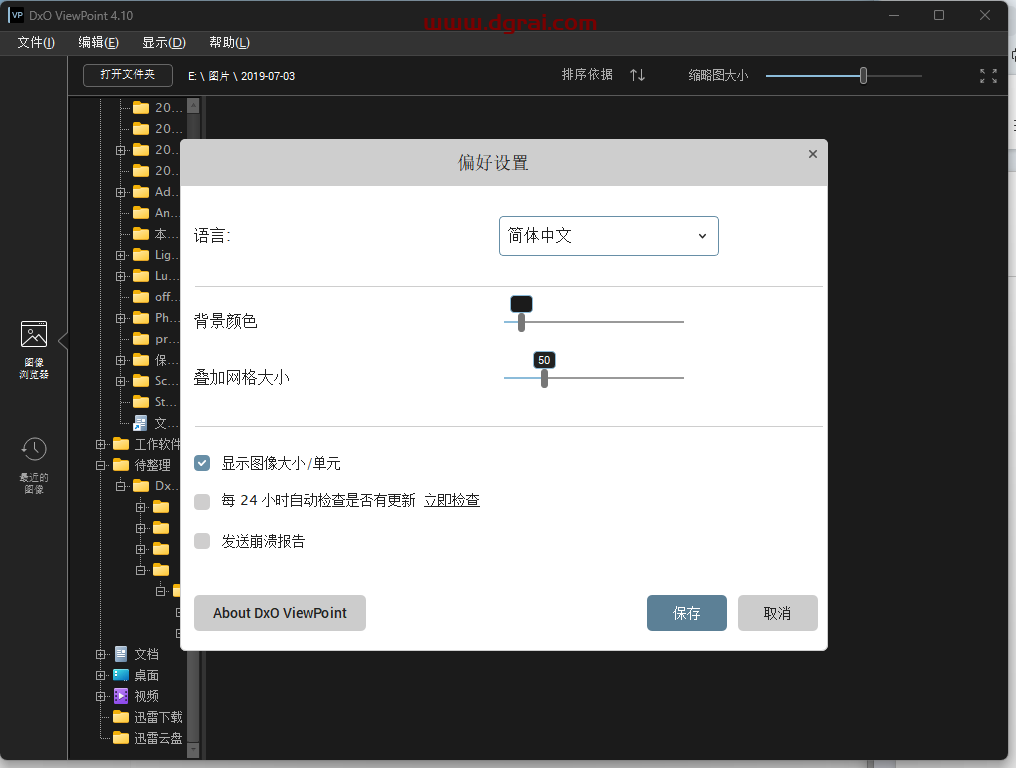Click the Lig... folder icon

pyautogui.click(x=141, y=255)
